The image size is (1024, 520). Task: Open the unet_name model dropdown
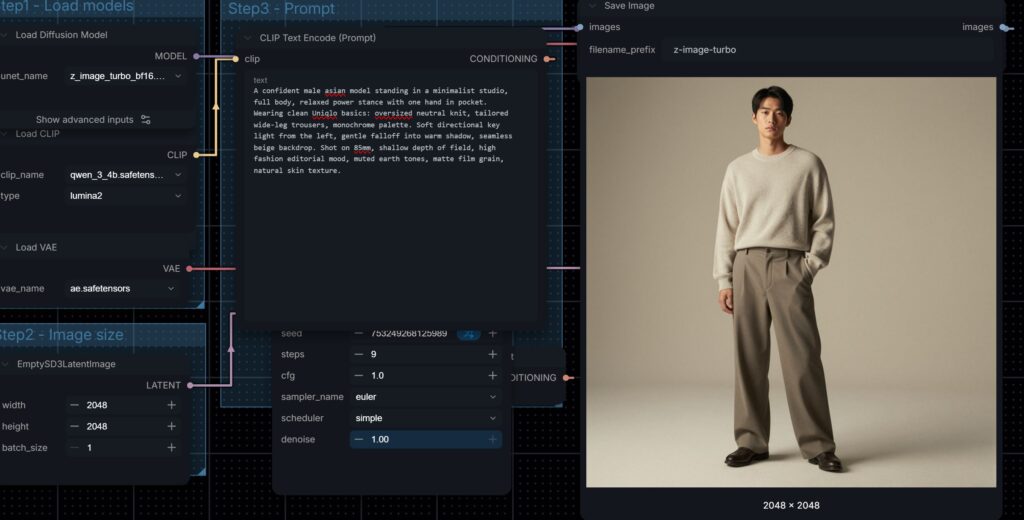tap(125, 76)
